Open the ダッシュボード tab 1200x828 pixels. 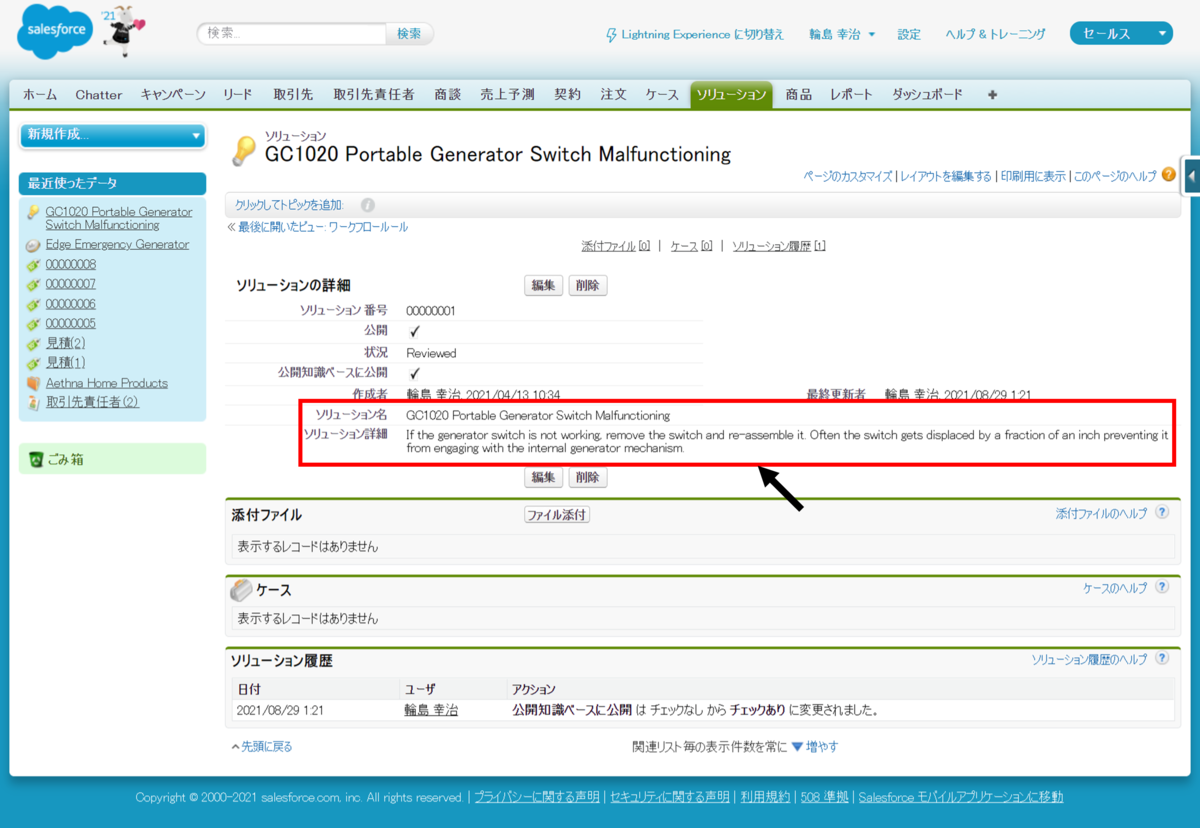927,94
